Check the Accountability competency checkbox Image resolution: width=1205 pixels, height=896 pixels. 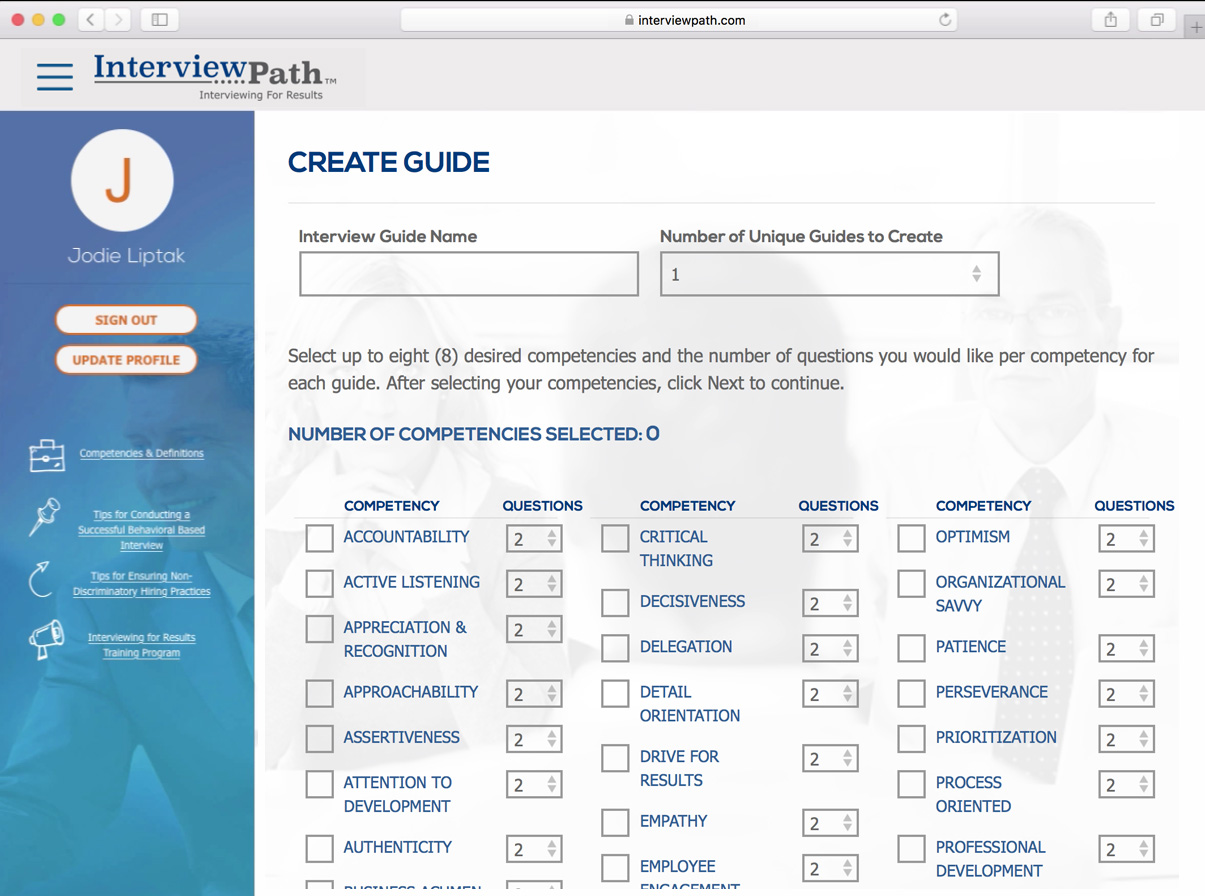pos(319,538)
